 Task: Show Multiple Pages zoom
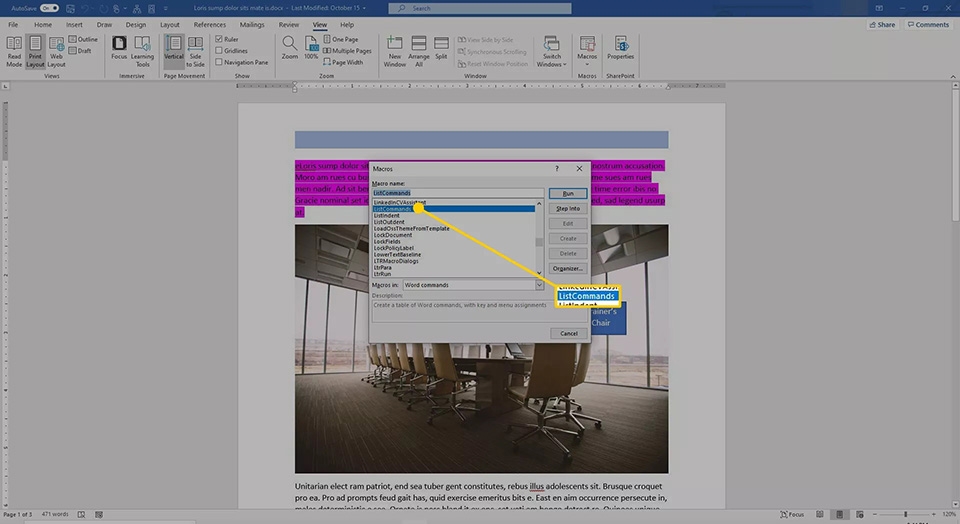[347, 51]
